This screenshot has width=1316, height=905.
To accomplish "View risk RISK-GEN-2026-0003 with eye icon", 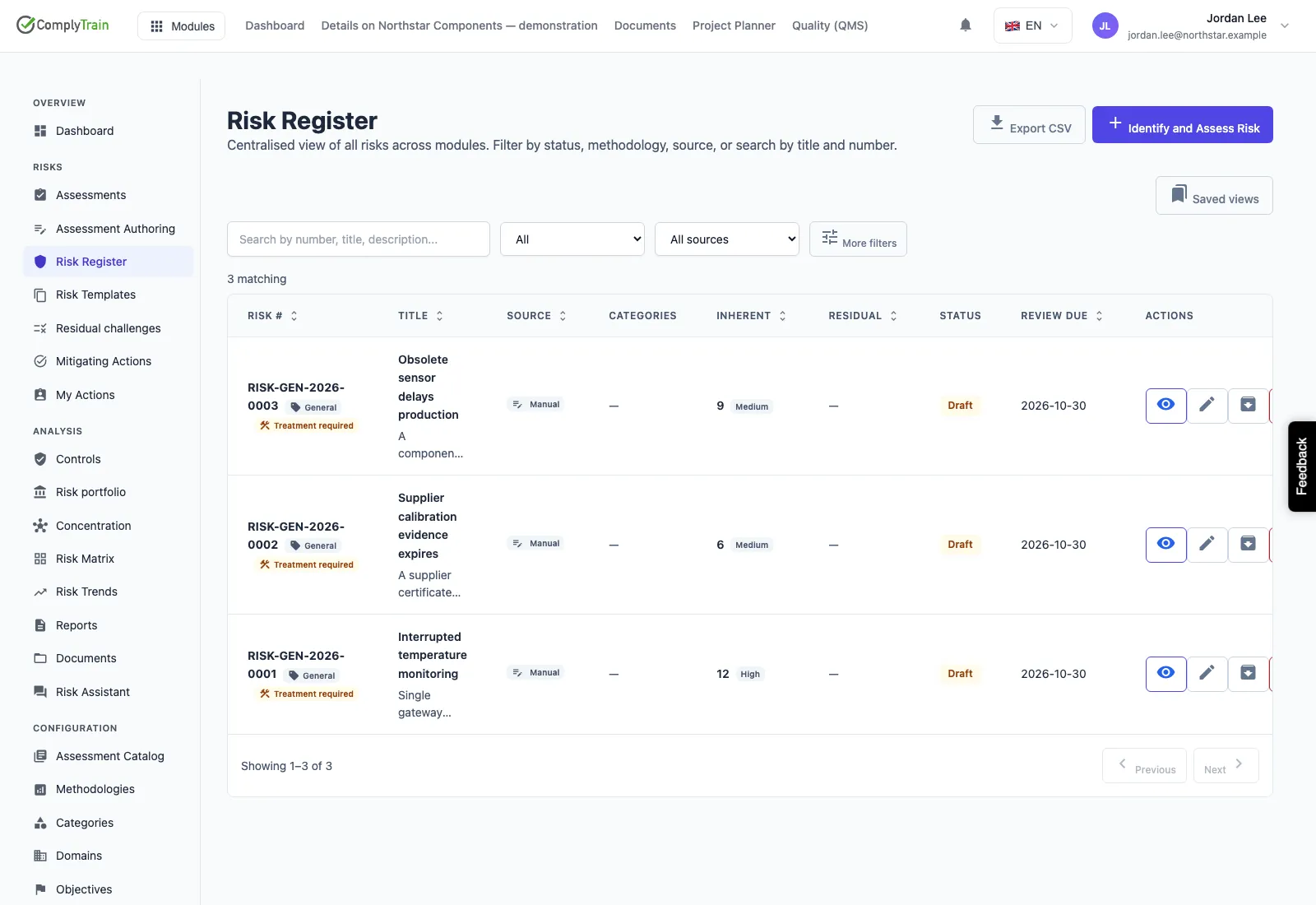I will (x=1166, y=406).
